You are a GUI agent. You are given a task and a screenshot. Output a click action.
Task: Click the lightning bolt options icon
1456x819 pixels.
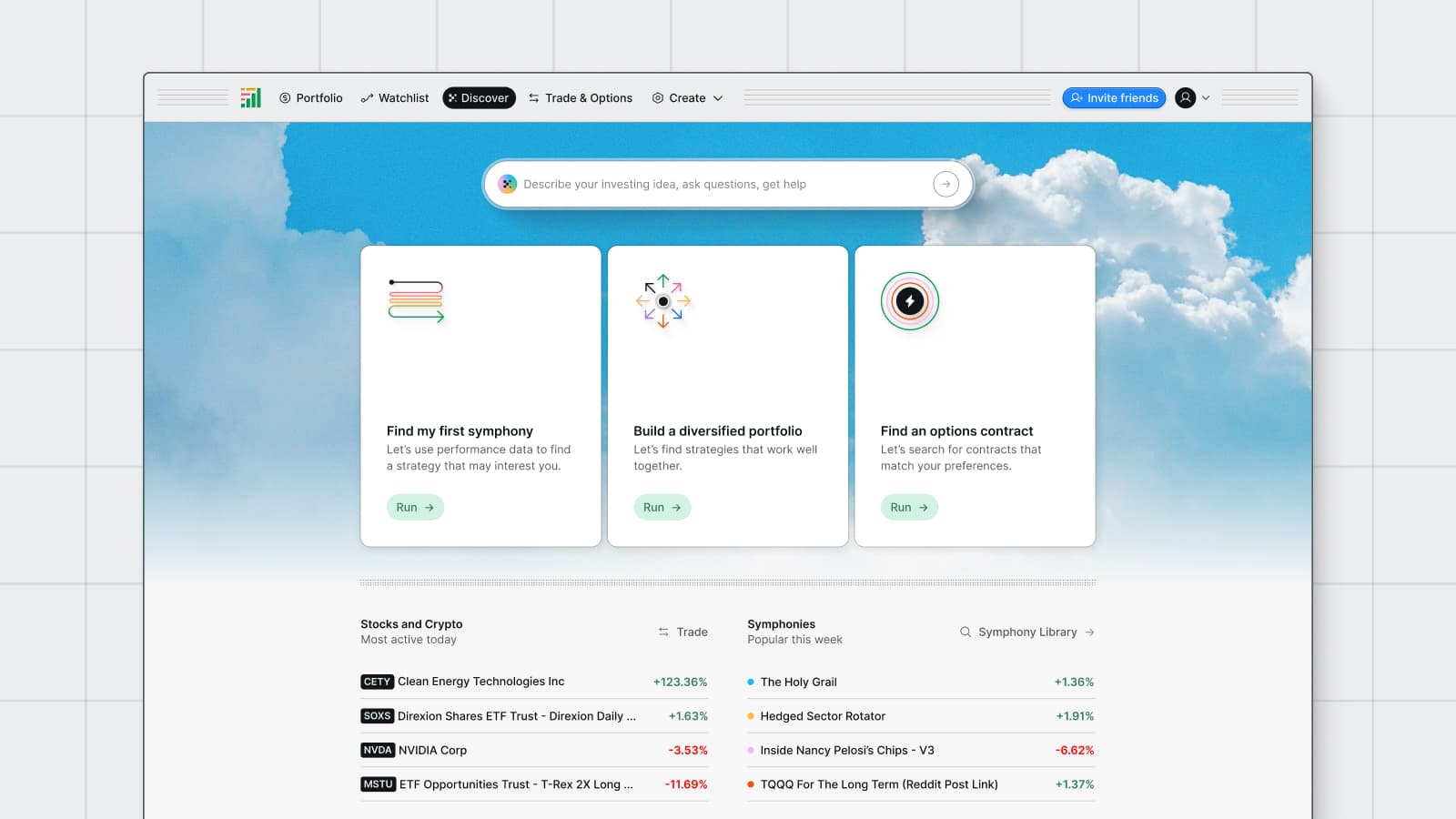click(909, 301)
